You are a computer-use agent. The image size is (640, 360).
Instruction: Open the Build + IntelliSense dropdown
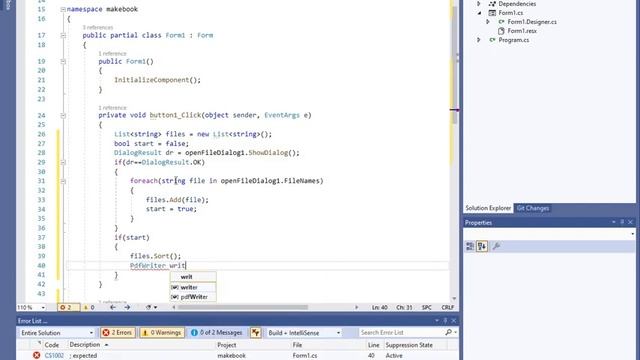(304, 333)
